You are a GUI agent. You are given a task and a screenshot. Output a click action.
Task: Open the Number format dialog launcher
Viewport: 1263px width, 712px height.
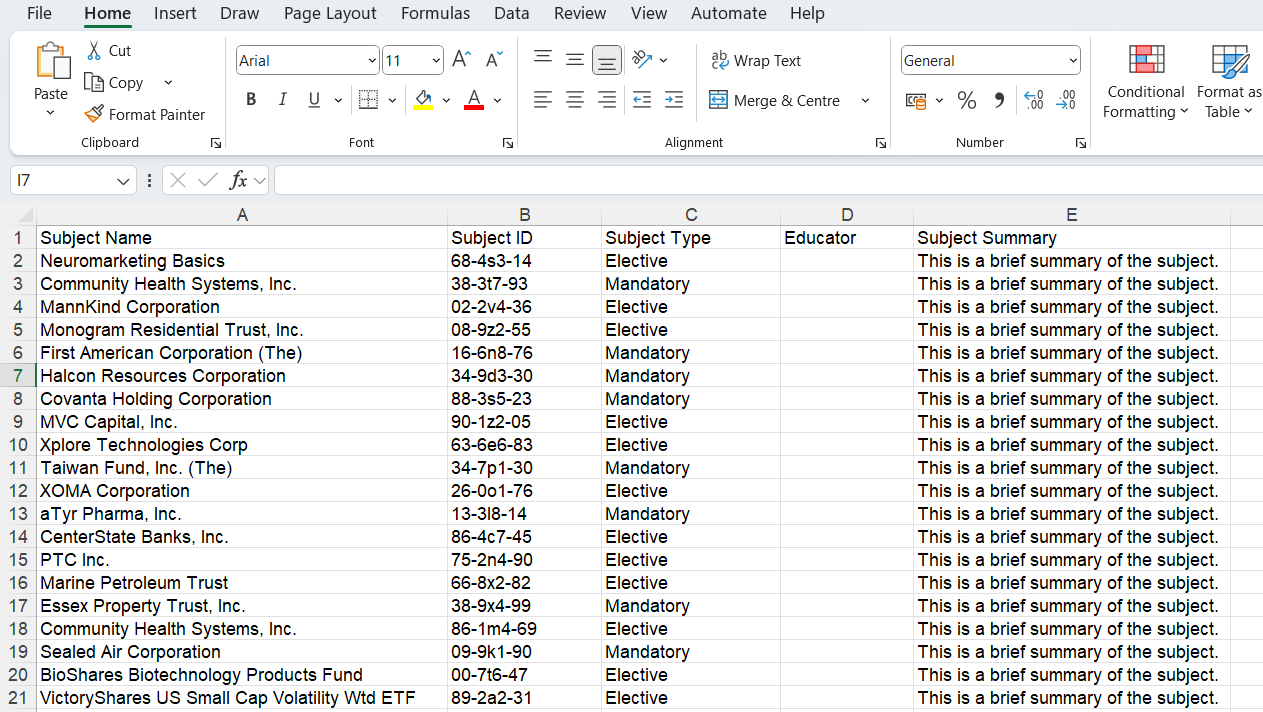pyautogui.click(x=1081, y=143)
